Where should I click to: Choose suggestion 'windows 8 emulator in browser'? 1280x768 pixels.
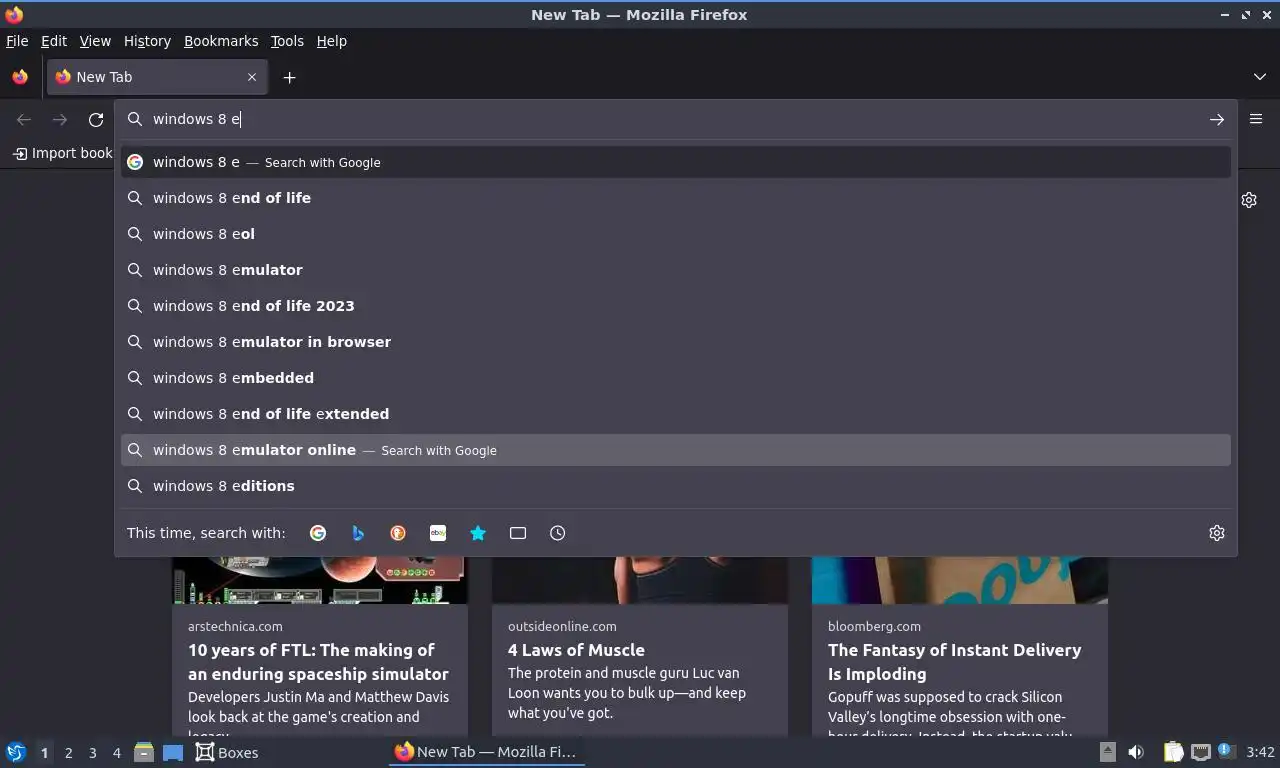click(x=676, y=342)
